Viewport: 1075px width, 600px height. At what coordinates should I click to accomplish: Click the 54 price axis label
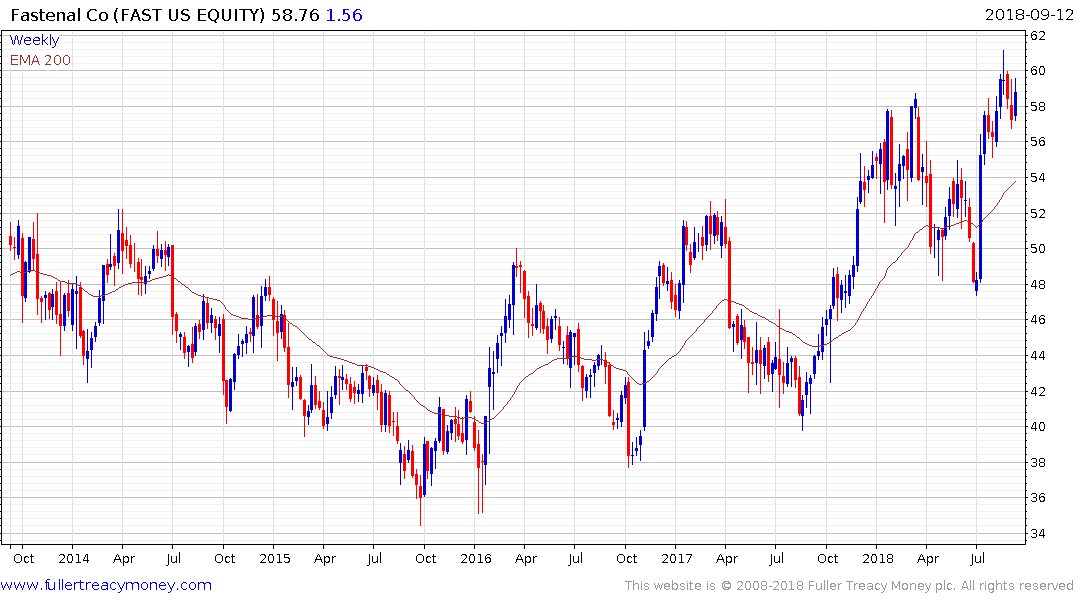1037,178
